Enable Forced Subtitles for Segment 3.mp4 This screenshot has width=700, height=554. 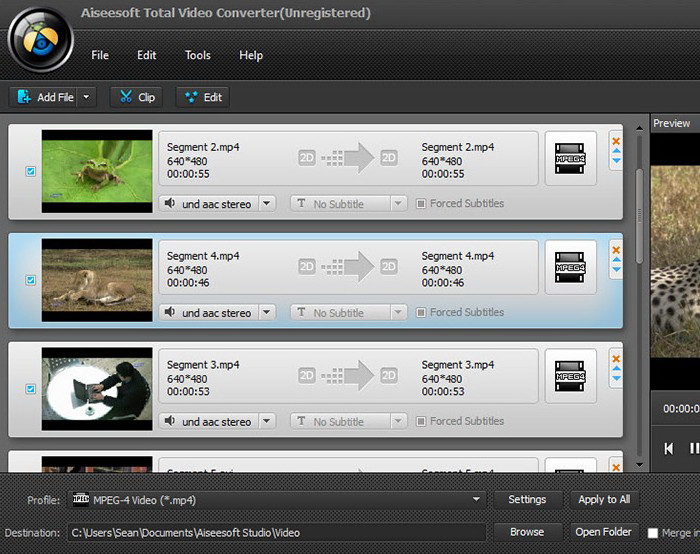pyautogui.click(x=421, y=421)
